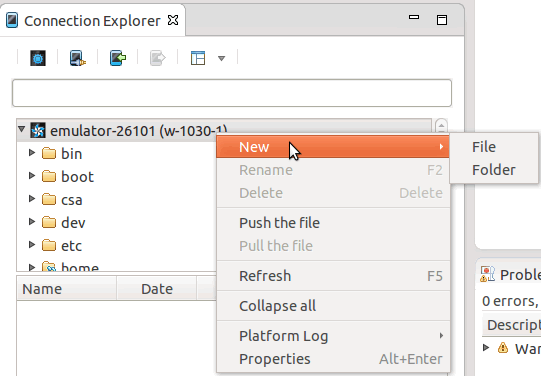This screenshot has height=376, width=541.
Task: Select Collapse all from context menu
Action: point(333,306)
